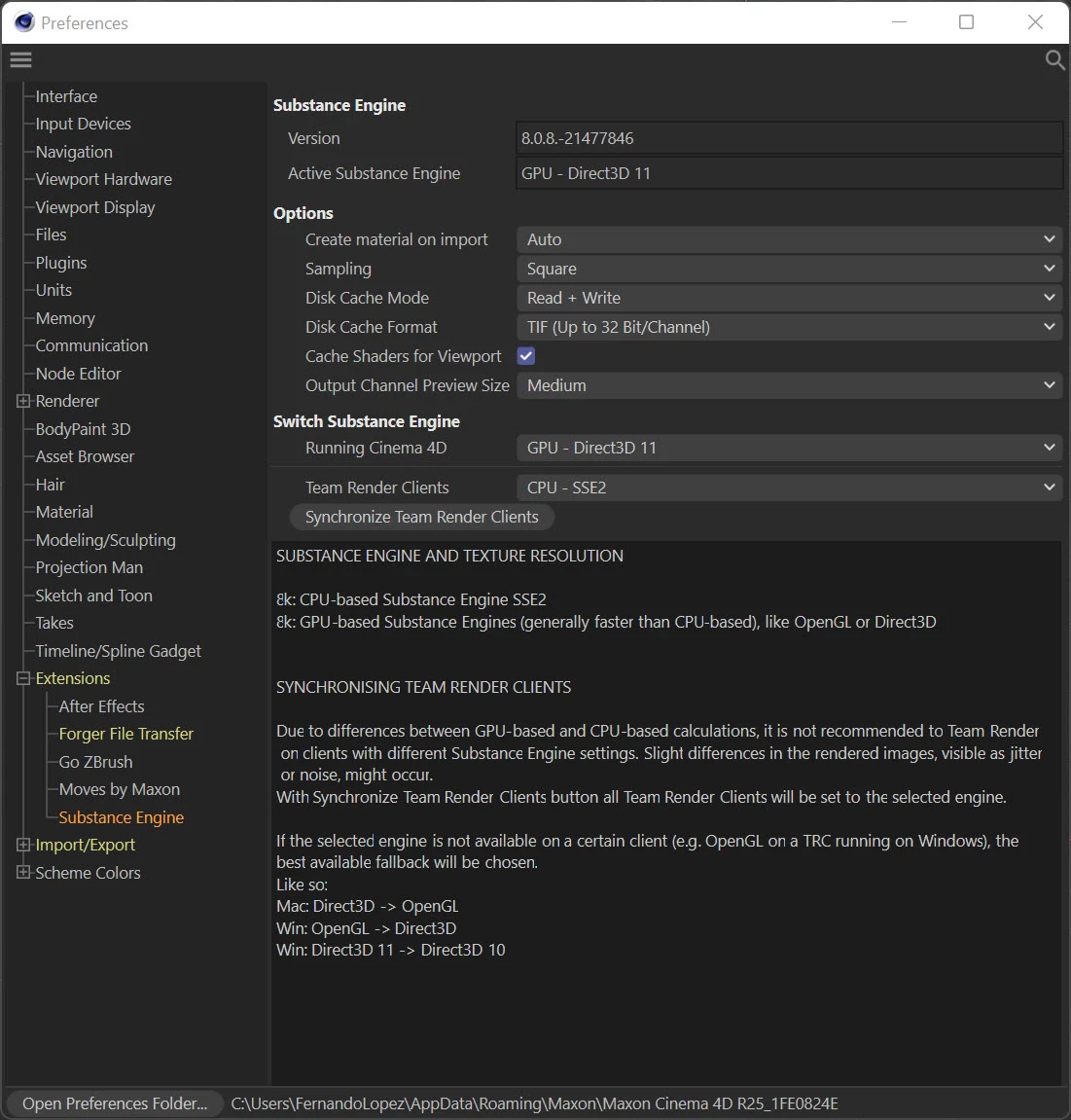The image size is (1071, 1120).
Task: Click the Version field value
Action: tap(790, 138)
